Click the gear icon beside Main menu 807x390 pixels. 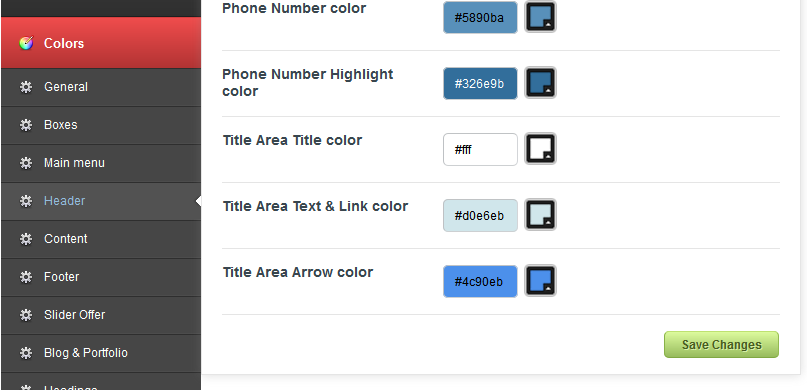(26, 163)
